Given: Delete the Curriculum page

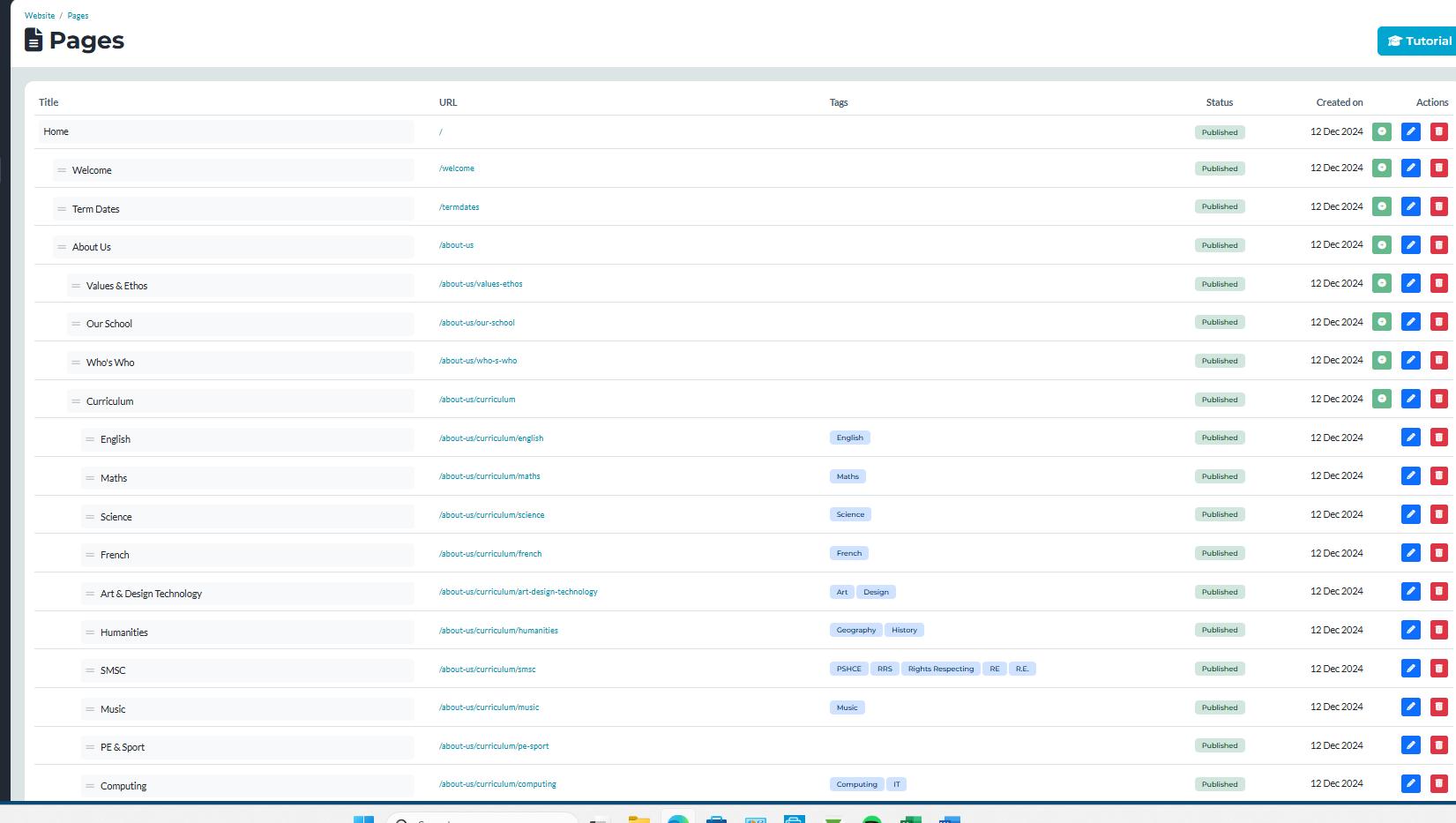Looking at the screenshot, I should click(1439, 399).
